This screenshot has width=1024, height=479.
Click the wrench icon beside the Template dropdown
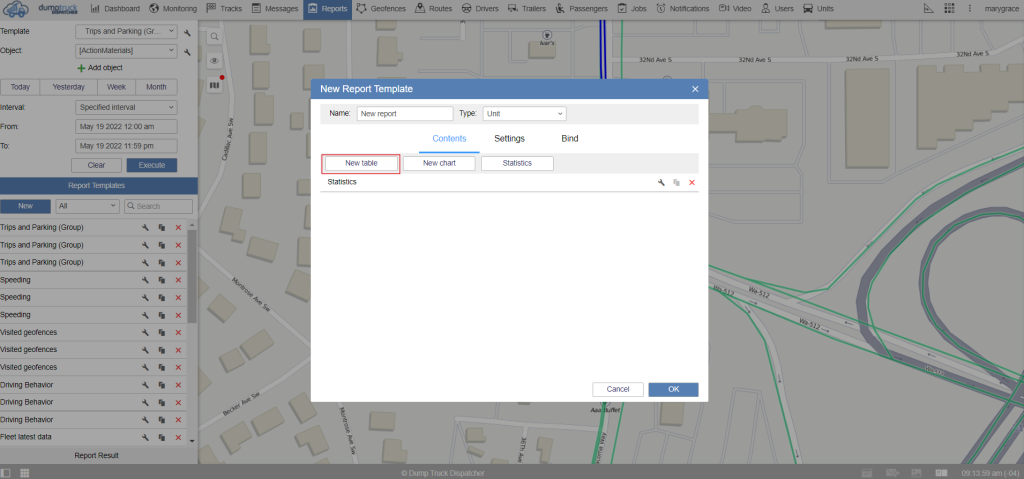[186, 32]
